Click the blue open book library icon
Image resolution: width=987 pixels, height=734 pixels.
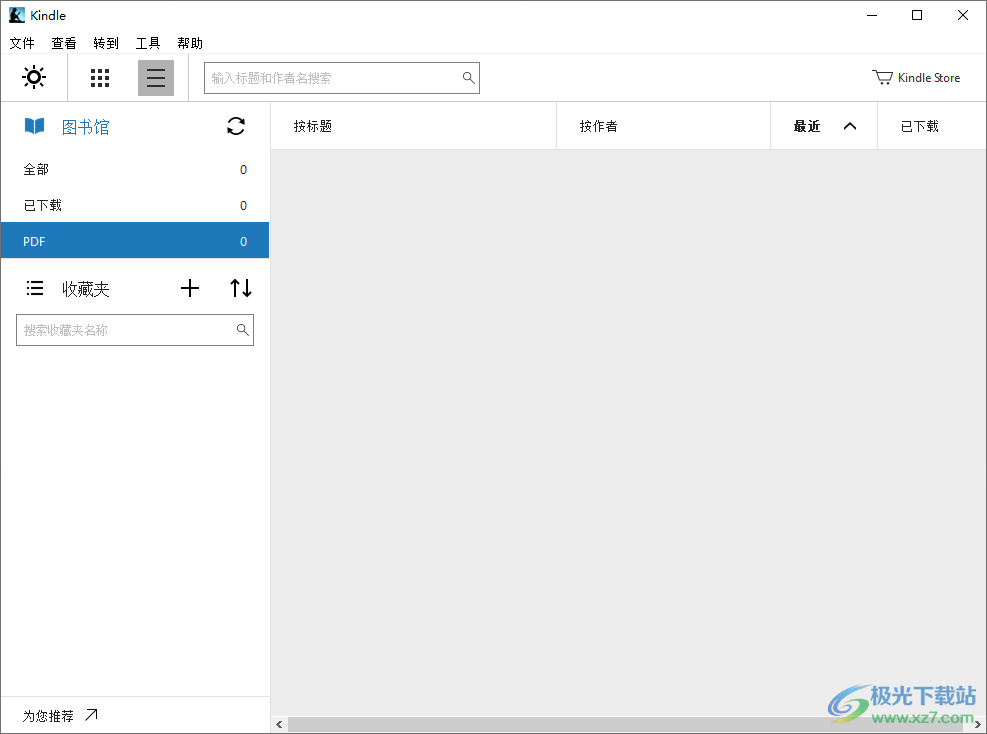pos(35,126)
